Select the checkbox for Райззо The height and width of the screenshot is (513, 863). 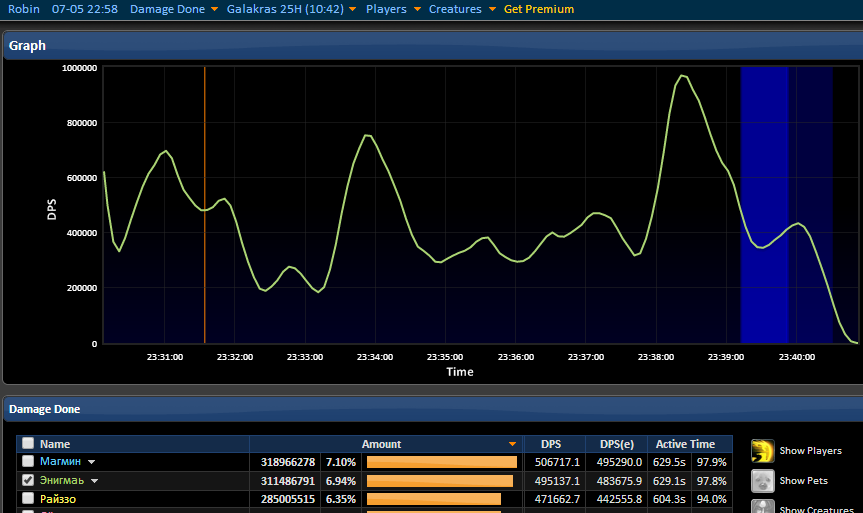[28, 499]
